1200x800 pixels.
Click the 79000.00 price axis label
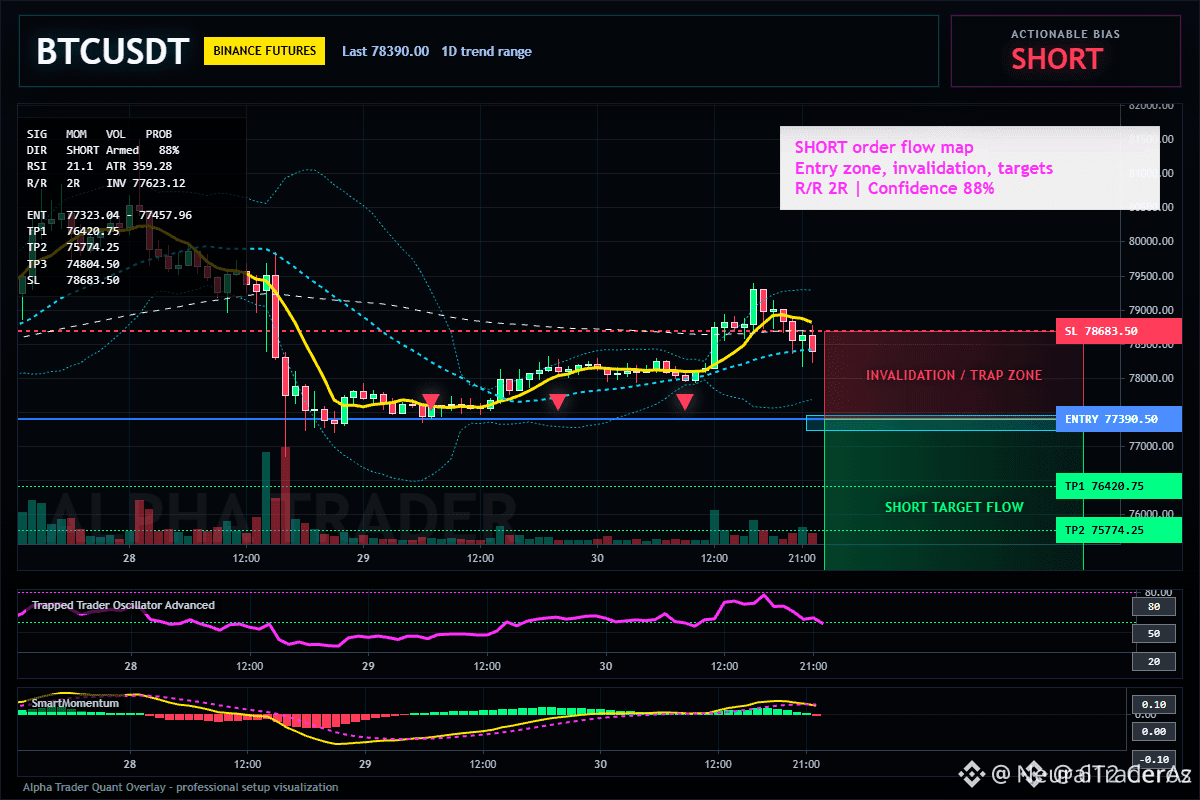tap(1149, 310)
